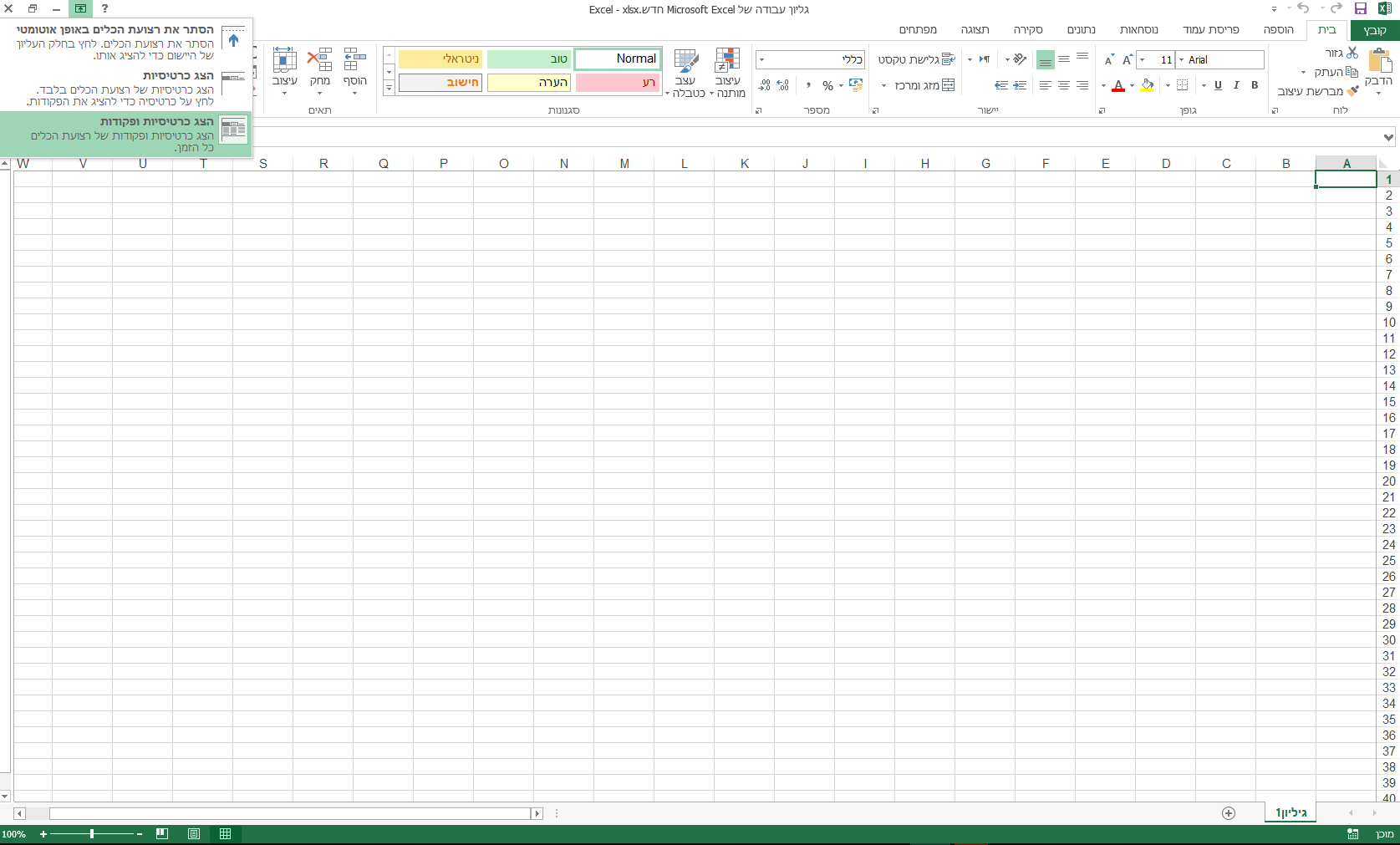Expand the Copy (העתק) dropdown arrow
Screen dimensions: 1400x845
pyautogui.click(x=1303, y=73)
